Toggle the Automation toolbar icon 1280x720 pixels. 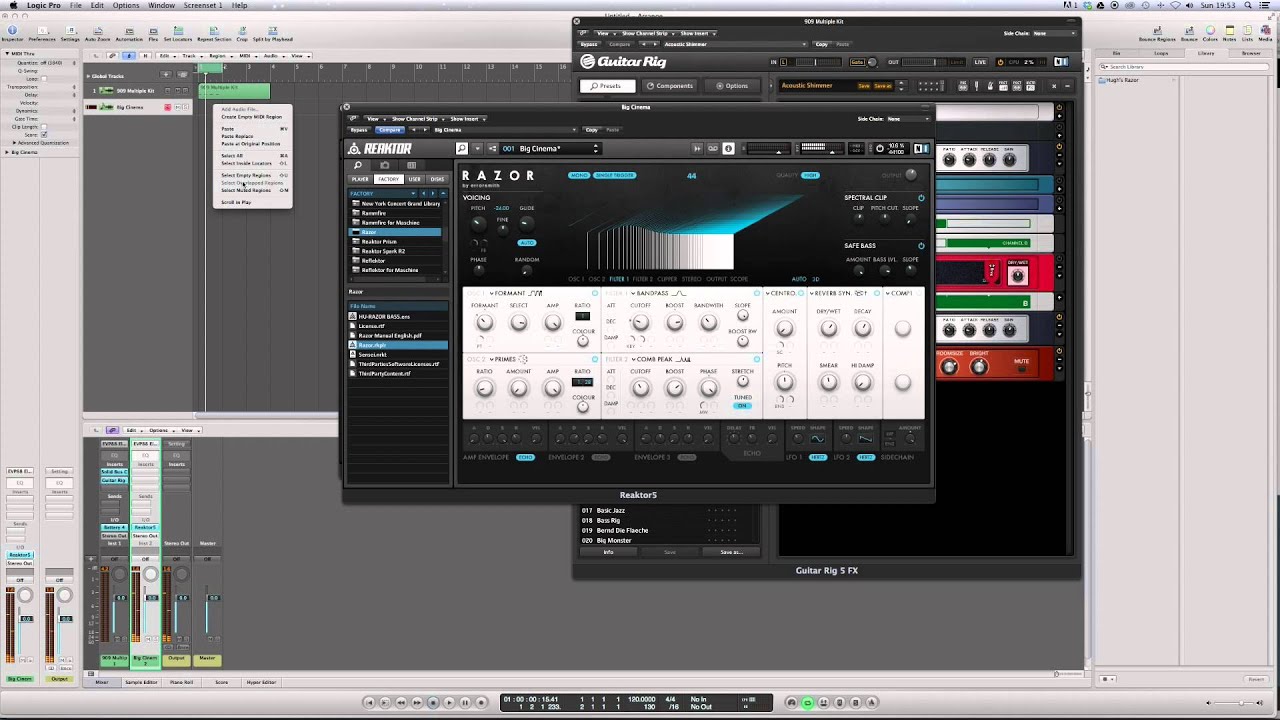[129, 31]
